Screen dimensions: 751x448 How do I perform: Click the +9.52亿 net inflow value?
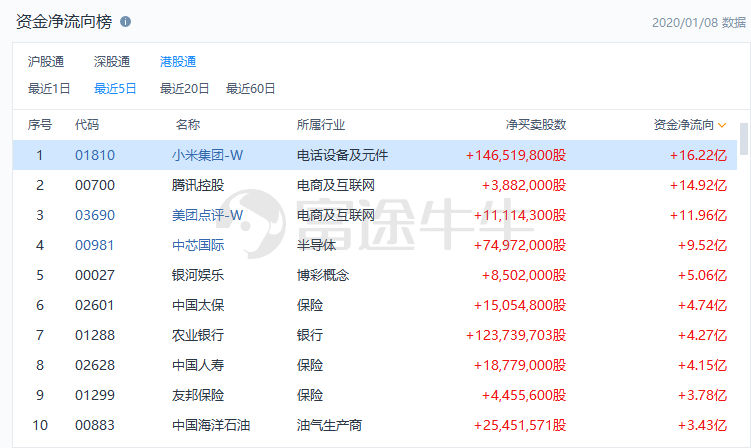(702, 245)
